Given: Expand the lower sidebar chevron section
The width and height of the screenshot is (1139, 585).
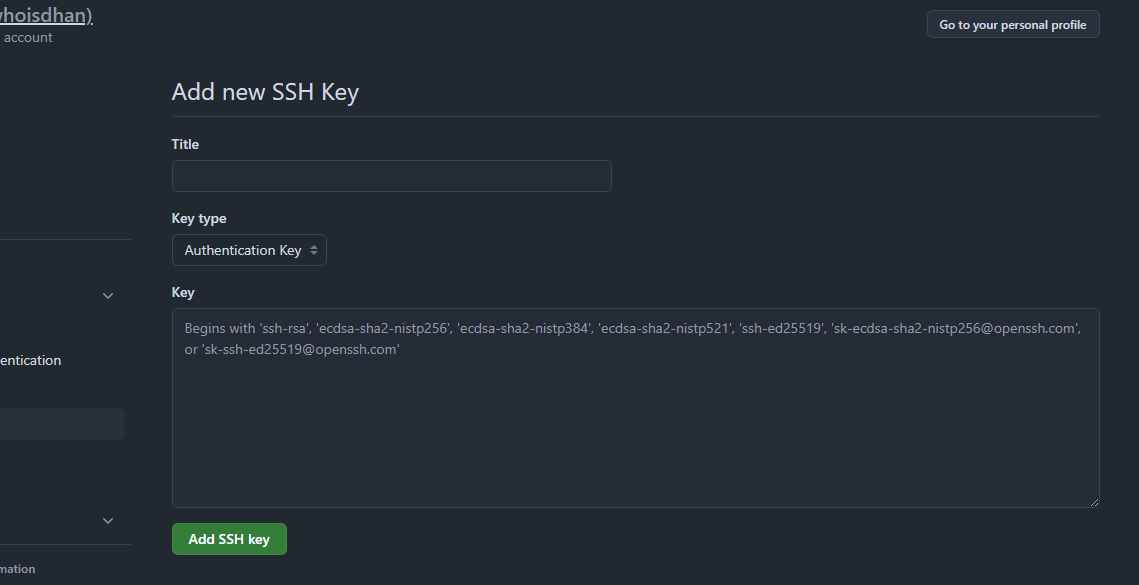Looking at the screenshot, I should click(108, 520).
